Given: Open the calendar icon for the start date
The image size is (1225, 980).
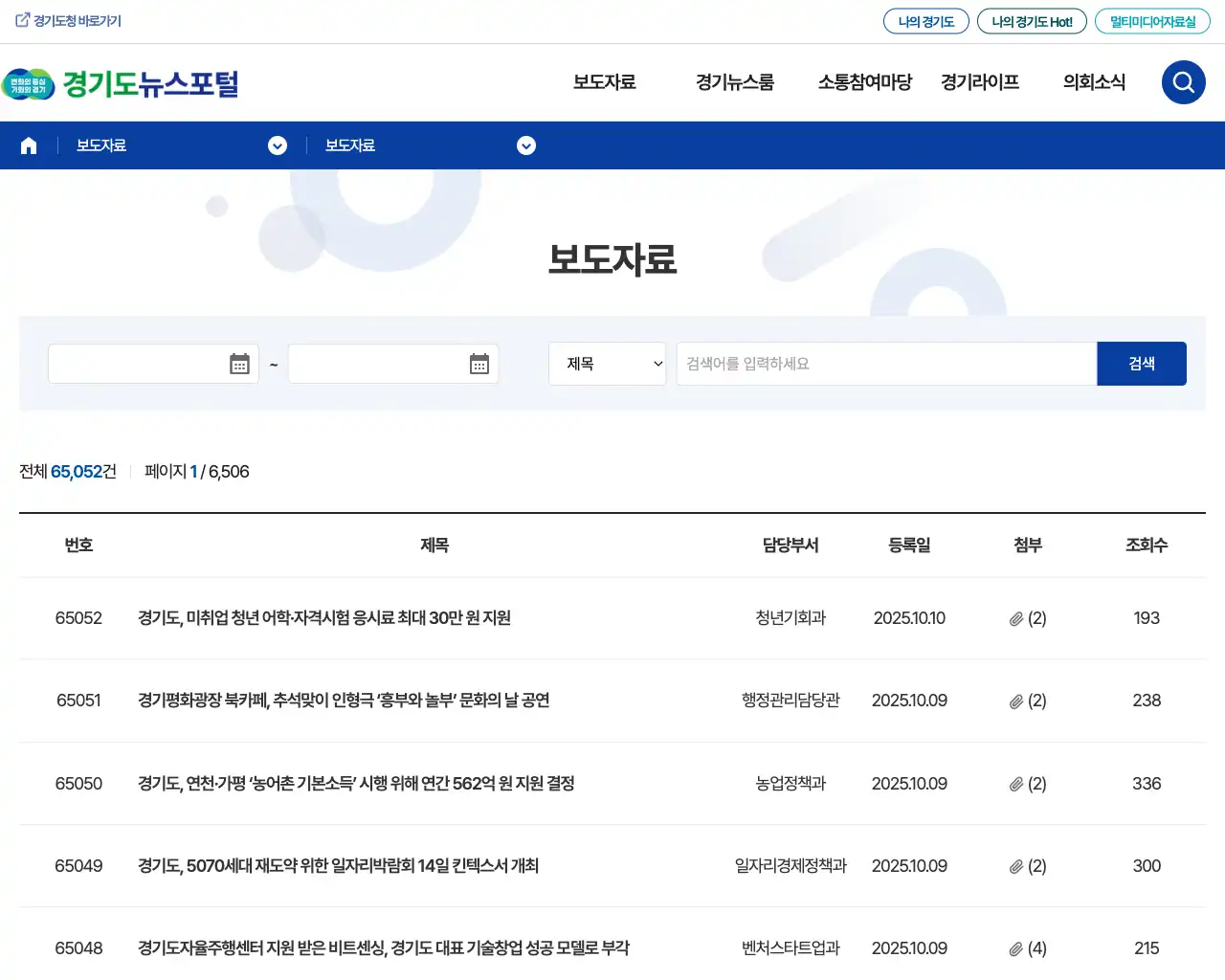Looking at the screenshot, I should point(238,364).
